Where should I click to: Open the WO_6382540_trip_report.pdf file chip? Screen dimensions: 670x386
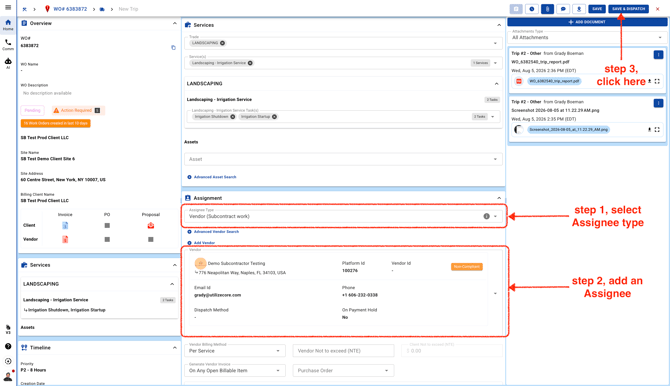(554, 81)
